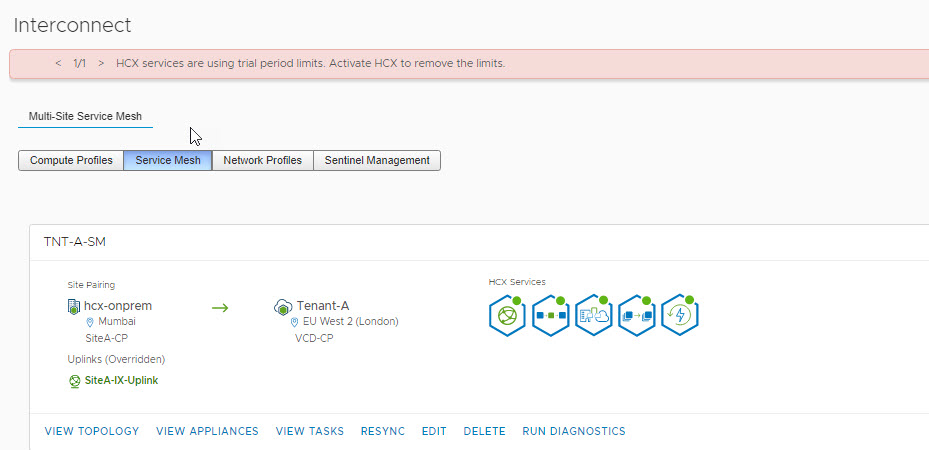Image resolution: width=929 pixels, height=450 pixels.
Task: Click the Tenant-A site name
Action: pyautogui.click(x=323, y=306)
